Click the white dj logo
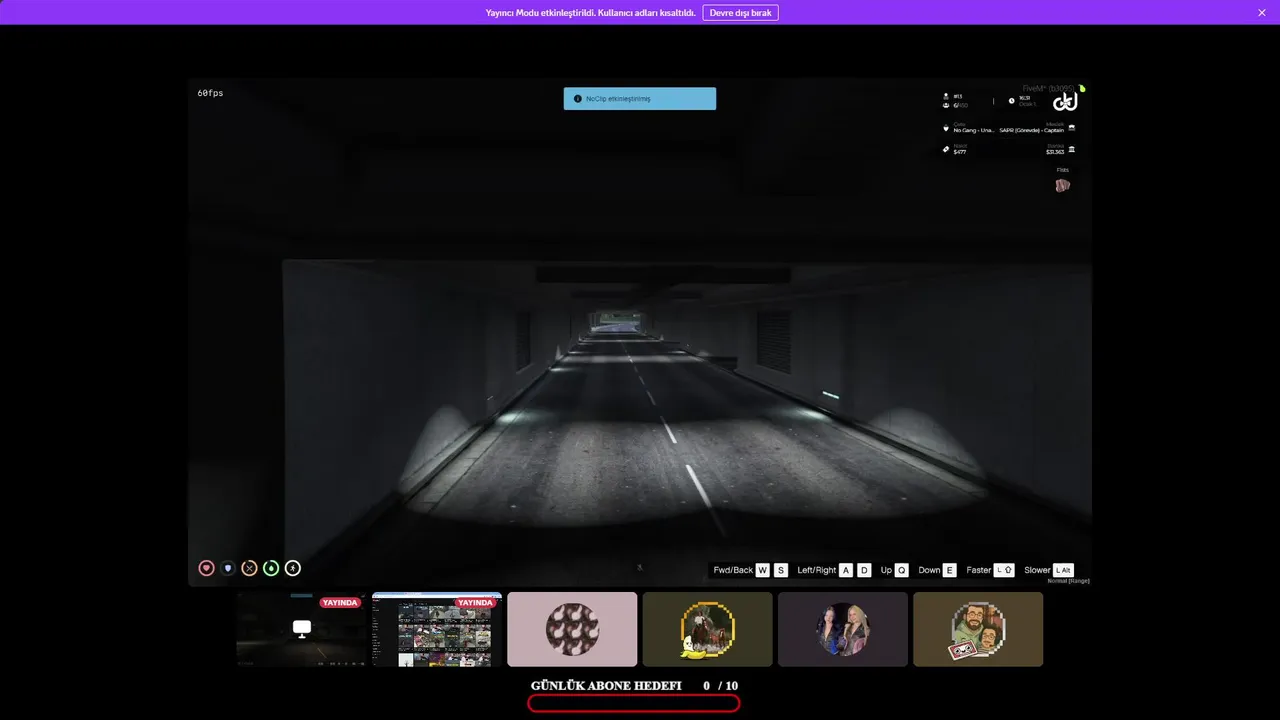This screenshot has width=1280, height=720. click(x=1065, y=102)
